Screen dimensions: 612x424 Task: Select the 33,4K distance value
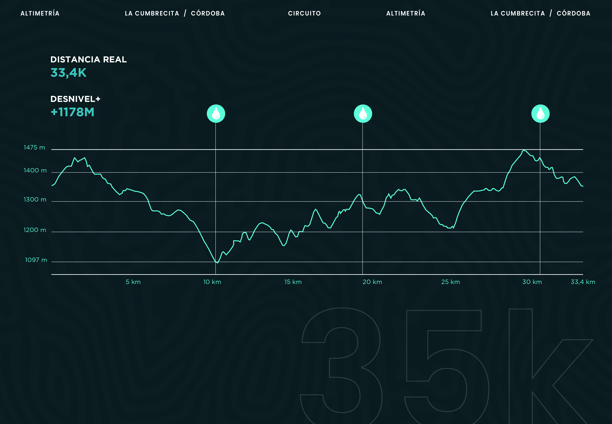(68, 73)
